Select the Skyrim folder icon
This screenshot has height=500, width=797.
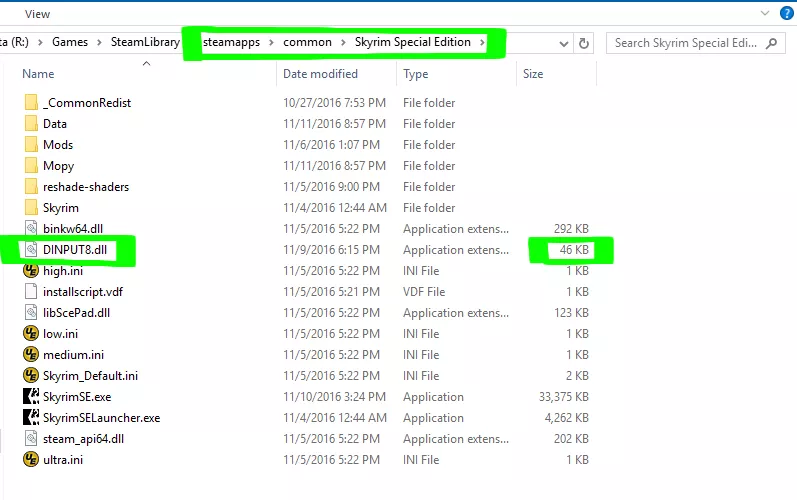coord(31,208)
